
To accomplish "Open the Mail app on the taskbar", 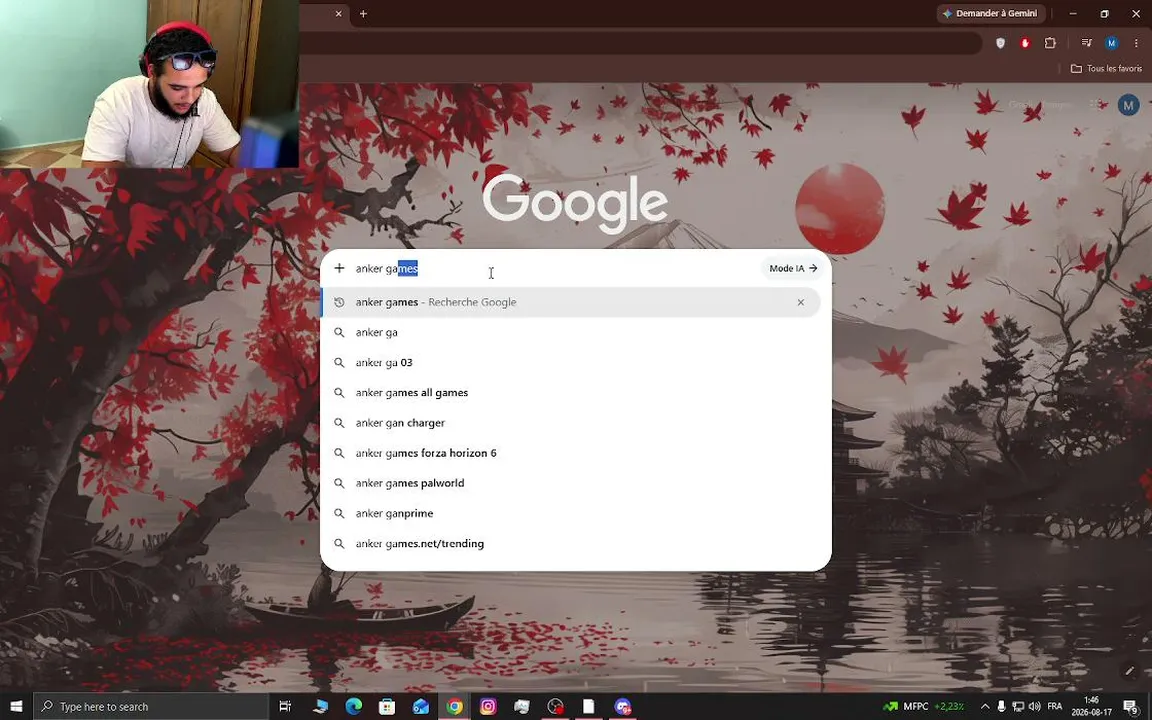I will pyautogui.click(x=420, y=706).
